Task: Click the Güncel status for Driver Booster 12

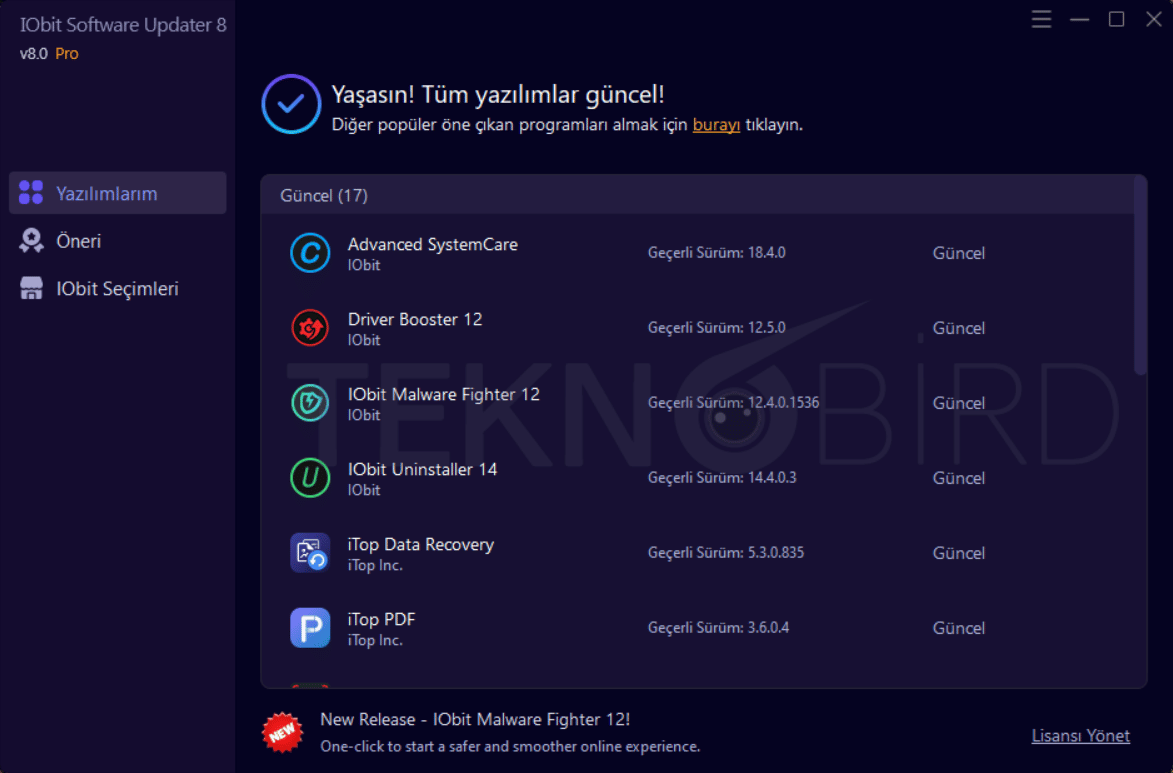Action: pyautogui.click(x=958, y=328)
